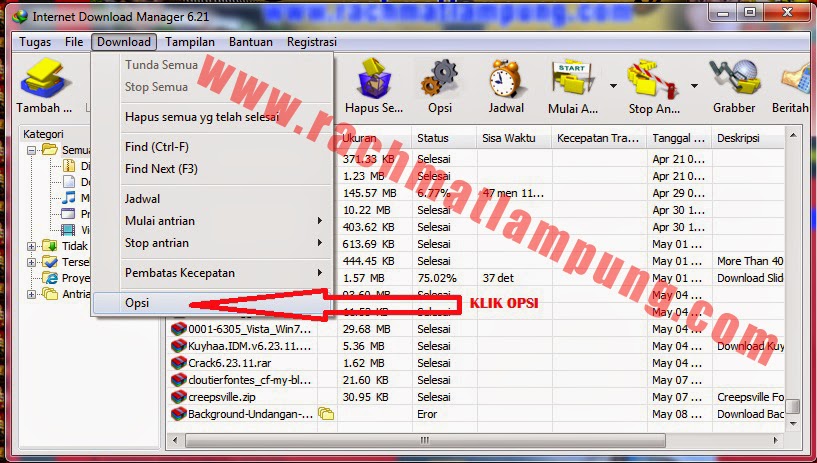Image resolution: width=817 pixels, height=463 pixels.
Task: Open dropdown arrow next to Mulai Antrian
Action: click(x=613, y=86)
